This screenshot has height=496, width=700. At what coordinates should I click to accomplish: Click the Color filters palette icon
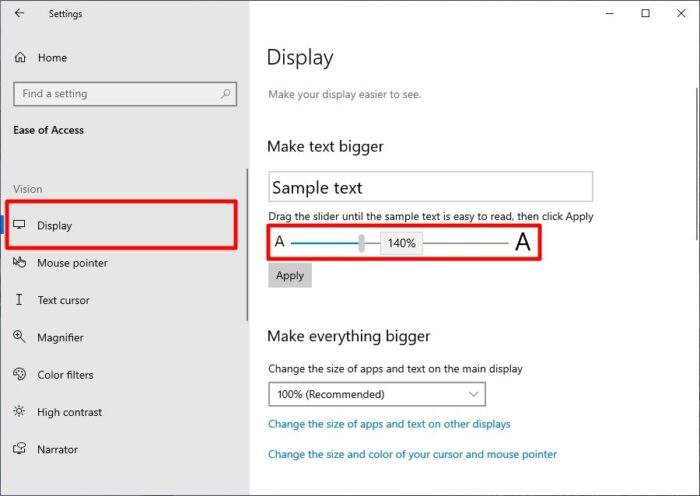[19, 374]
